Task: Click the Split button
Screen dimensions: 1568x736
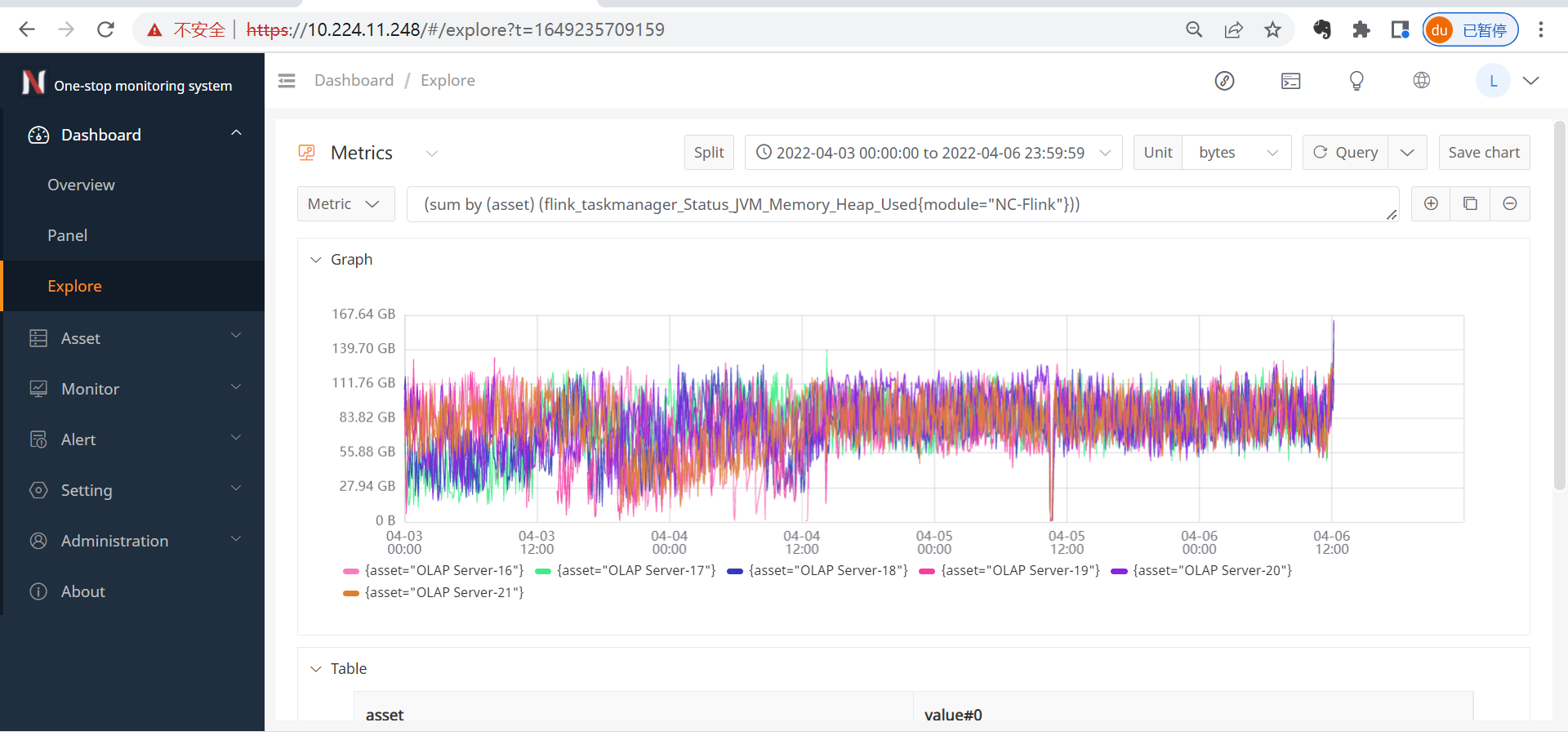Action: pos(708,153)
